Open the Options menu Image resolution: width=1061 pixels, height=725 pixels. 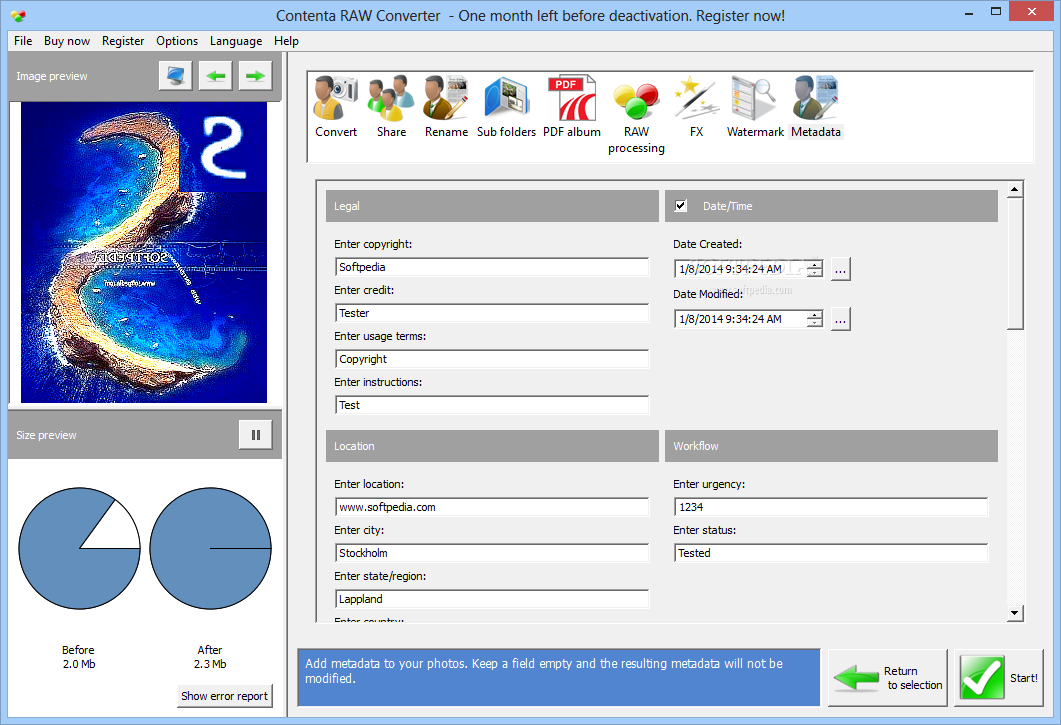coord(177,41)
